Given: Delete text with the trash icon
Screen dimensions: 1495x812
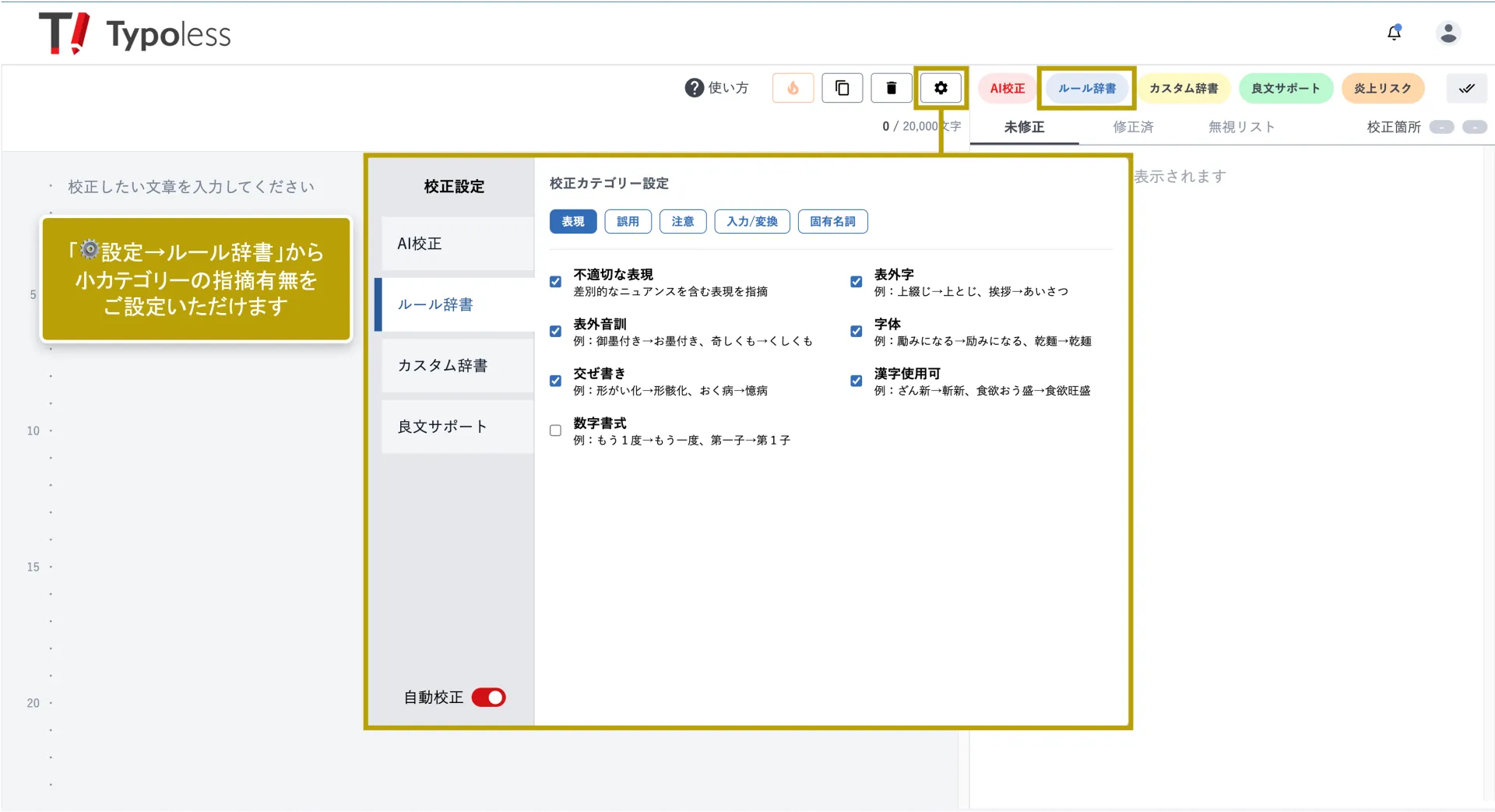Looking at the screenshot, I should pyautogui.click(x=892, y=88).
